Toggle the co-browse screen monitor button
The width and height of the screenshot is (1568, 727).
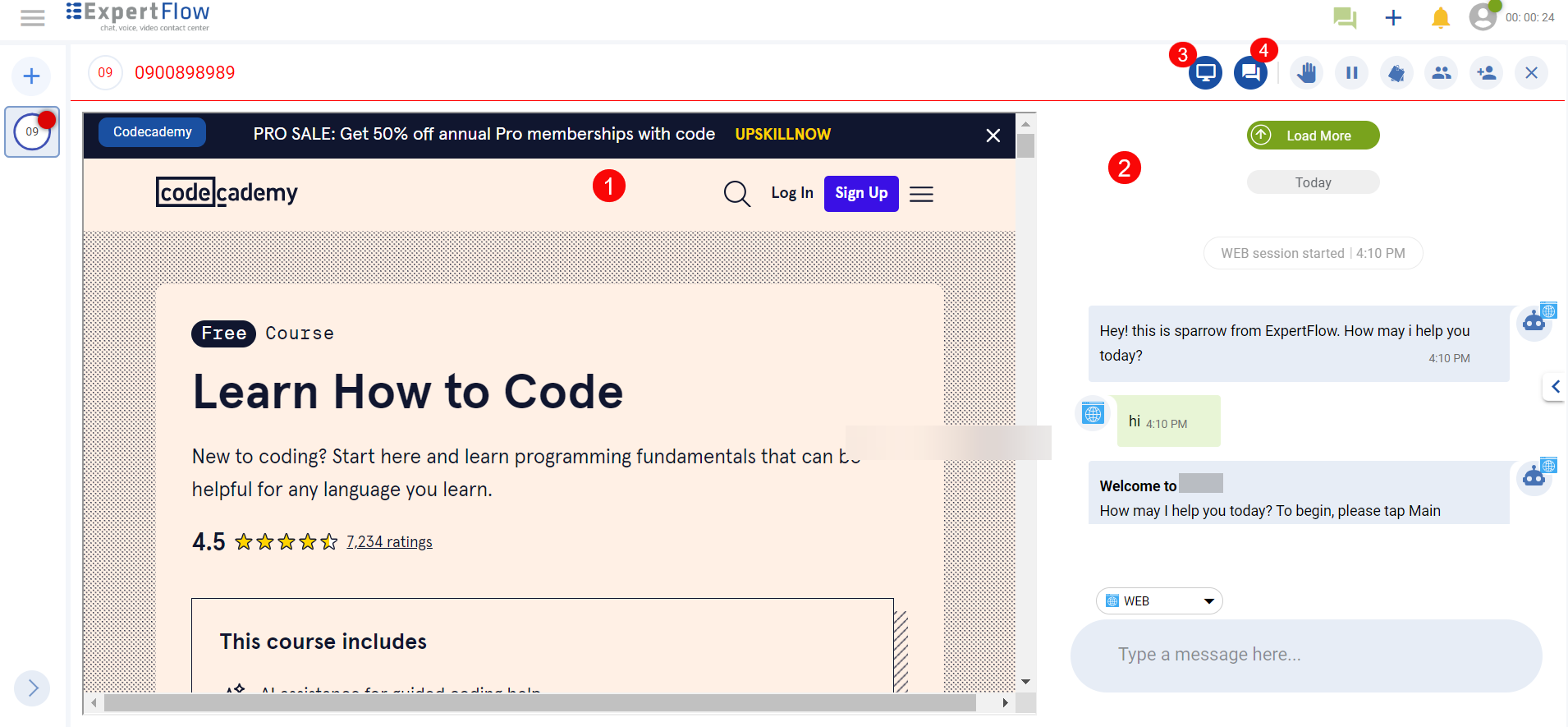[1205, 73]
